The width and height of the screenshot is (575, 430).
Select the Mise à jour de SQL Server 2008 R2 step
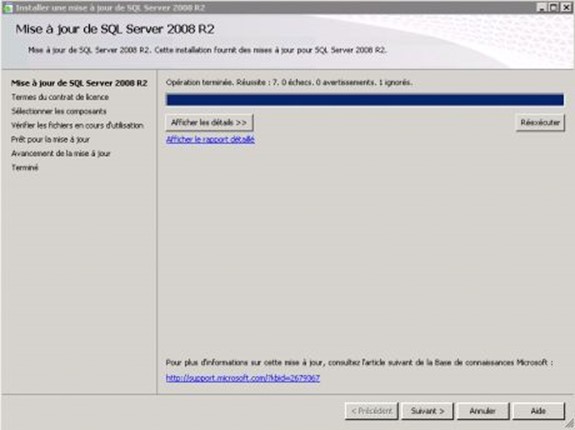coord(79,83)
